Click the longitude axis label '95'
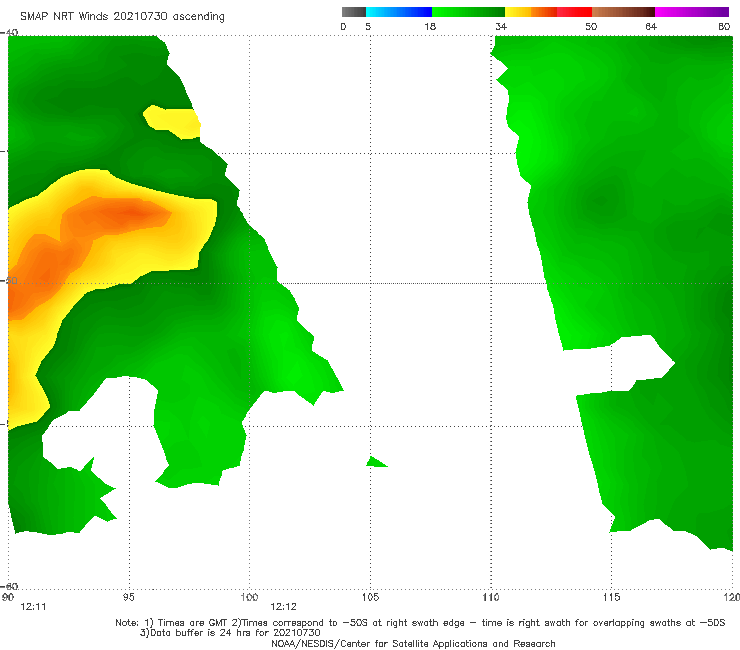The height and width of the screenshot is (650, 740). pos(128,597)
